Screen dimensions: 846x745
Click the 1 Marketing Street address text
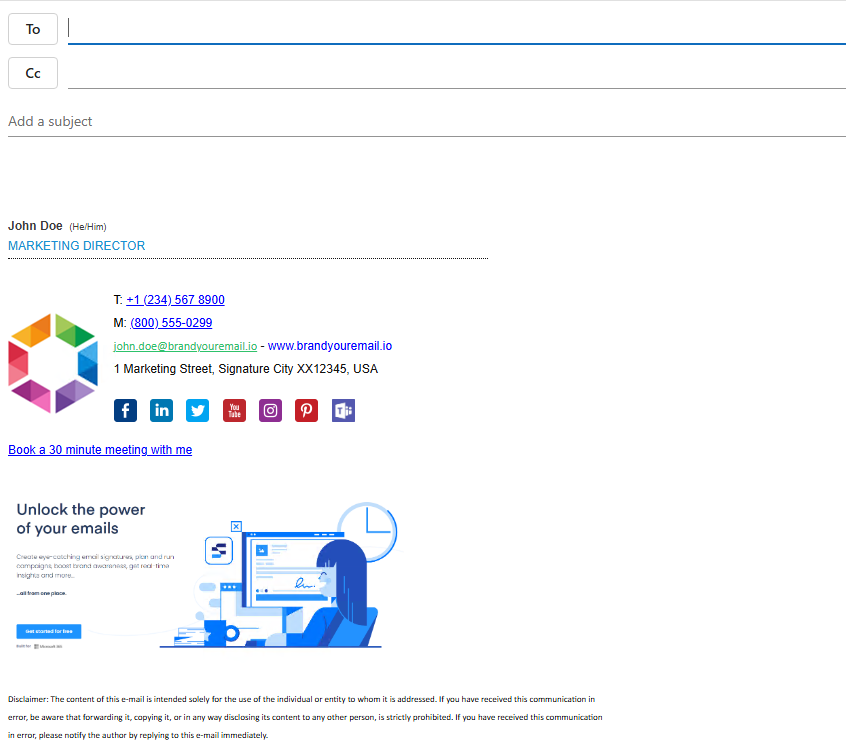pyautogui.click(x=245, y=369)
